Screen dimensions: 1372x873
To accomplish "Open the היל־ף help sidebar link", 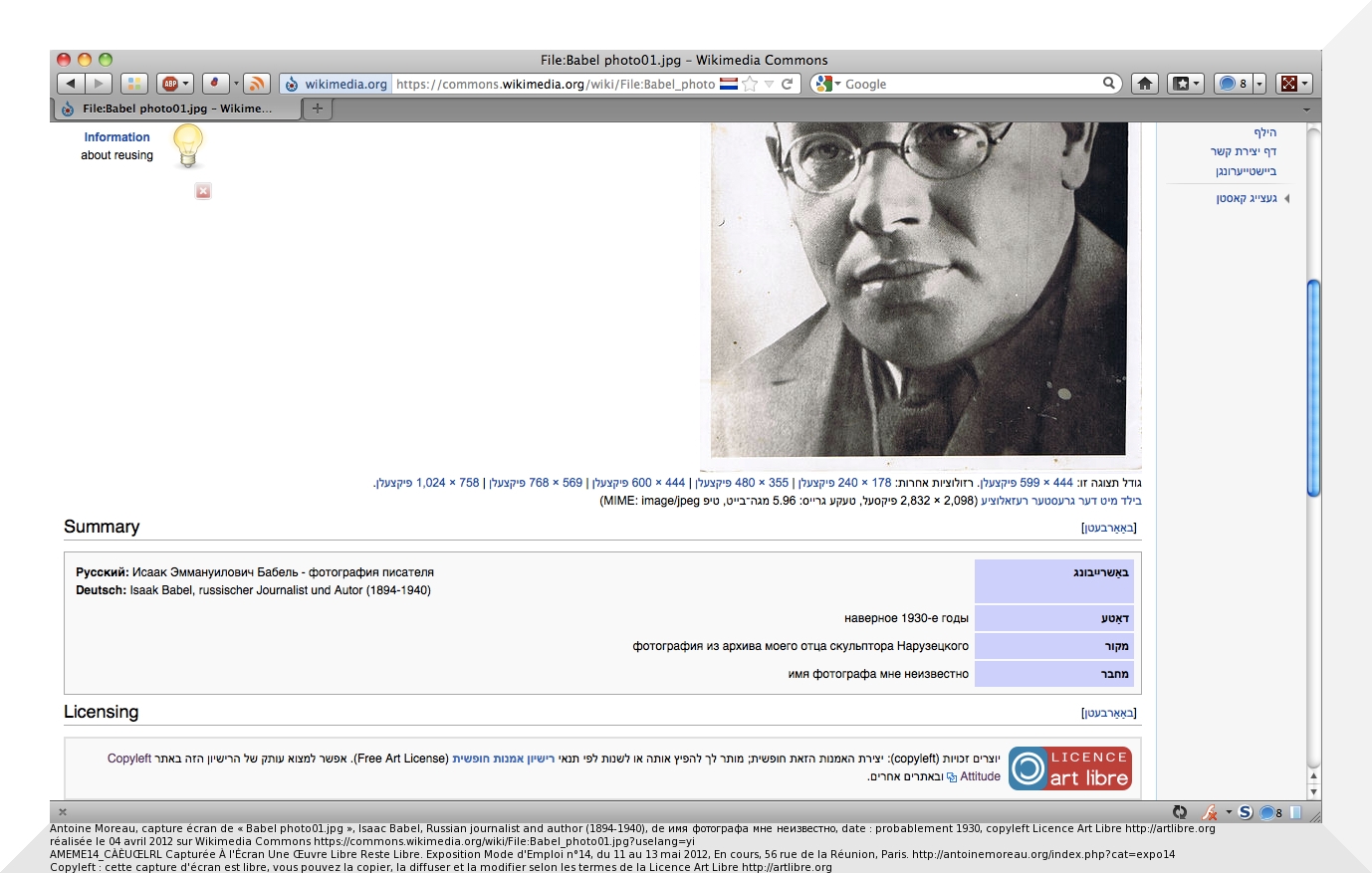I will [x=1264, y=132].
